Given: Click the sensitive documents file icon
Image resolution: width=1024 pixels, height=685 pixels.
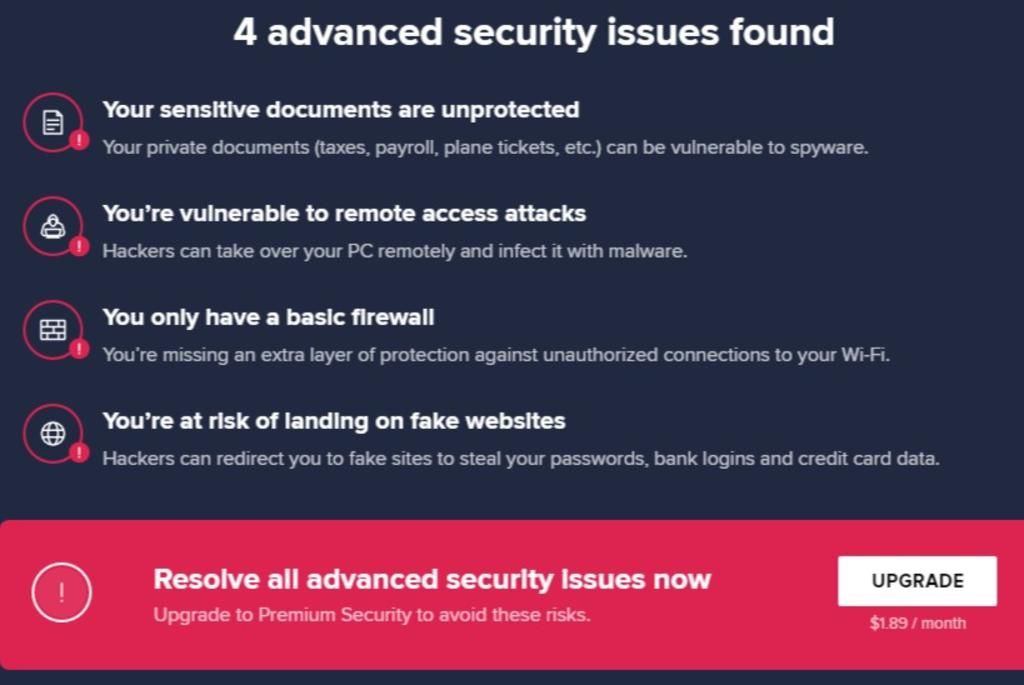Looking at the screenshot, I should 53,122.
